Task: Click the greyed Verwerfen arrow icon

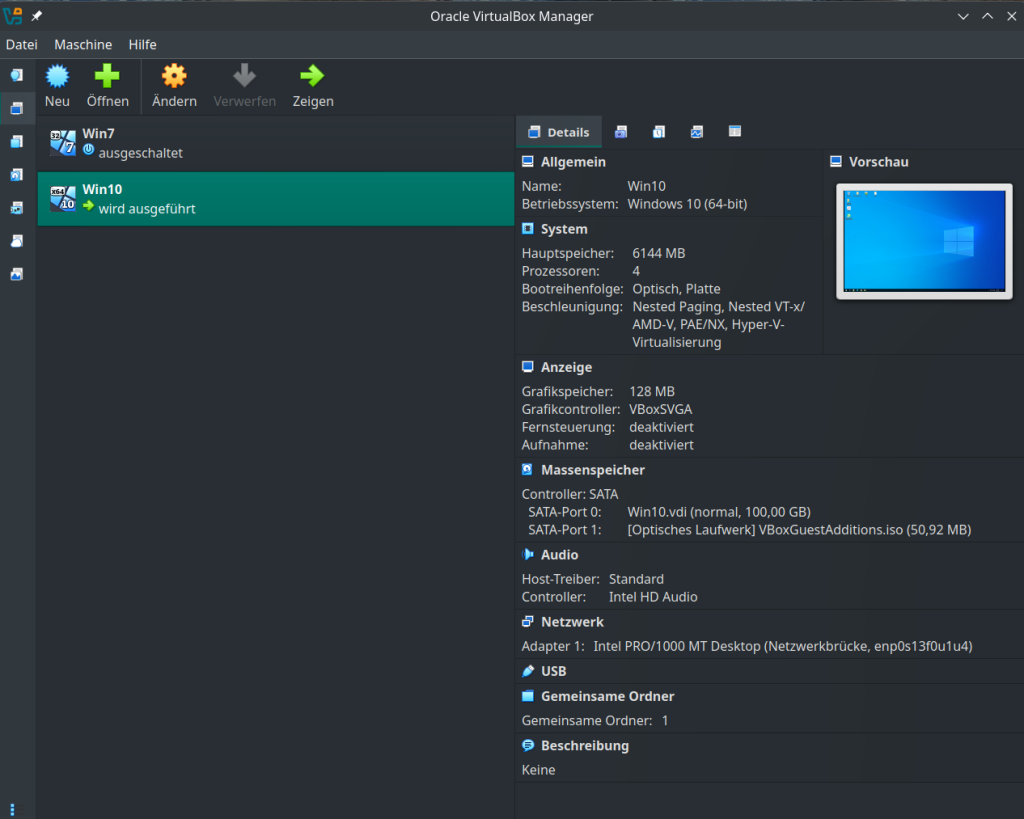Action: point(244,76)
